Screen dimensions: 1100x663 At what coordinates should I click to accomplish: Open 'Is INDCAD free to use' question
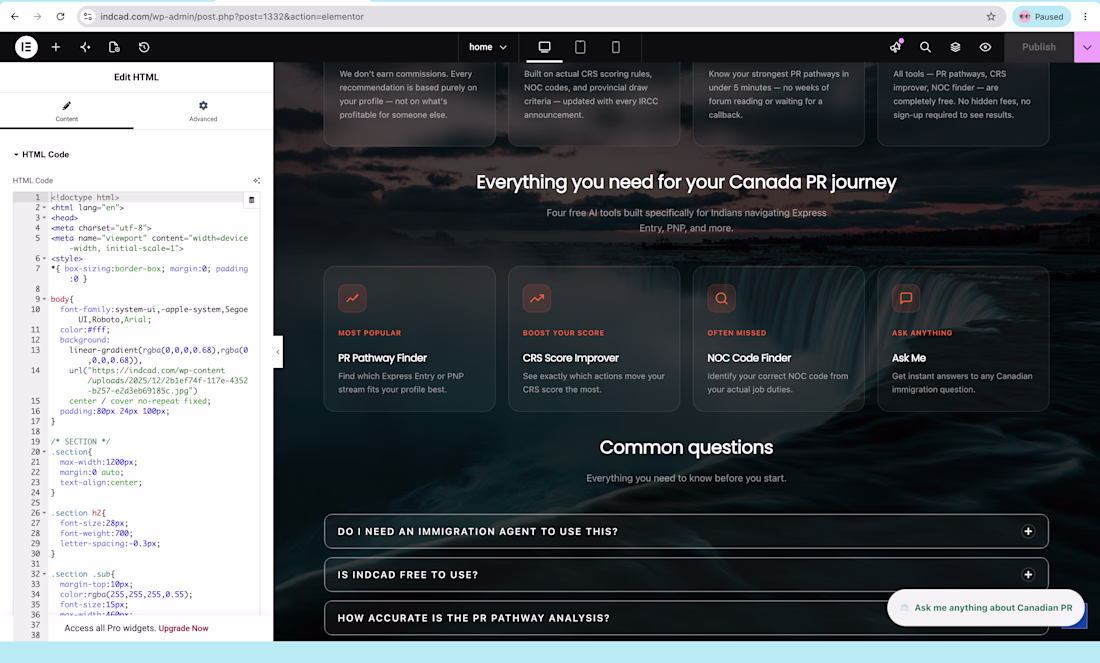click(x=686, y=575)
